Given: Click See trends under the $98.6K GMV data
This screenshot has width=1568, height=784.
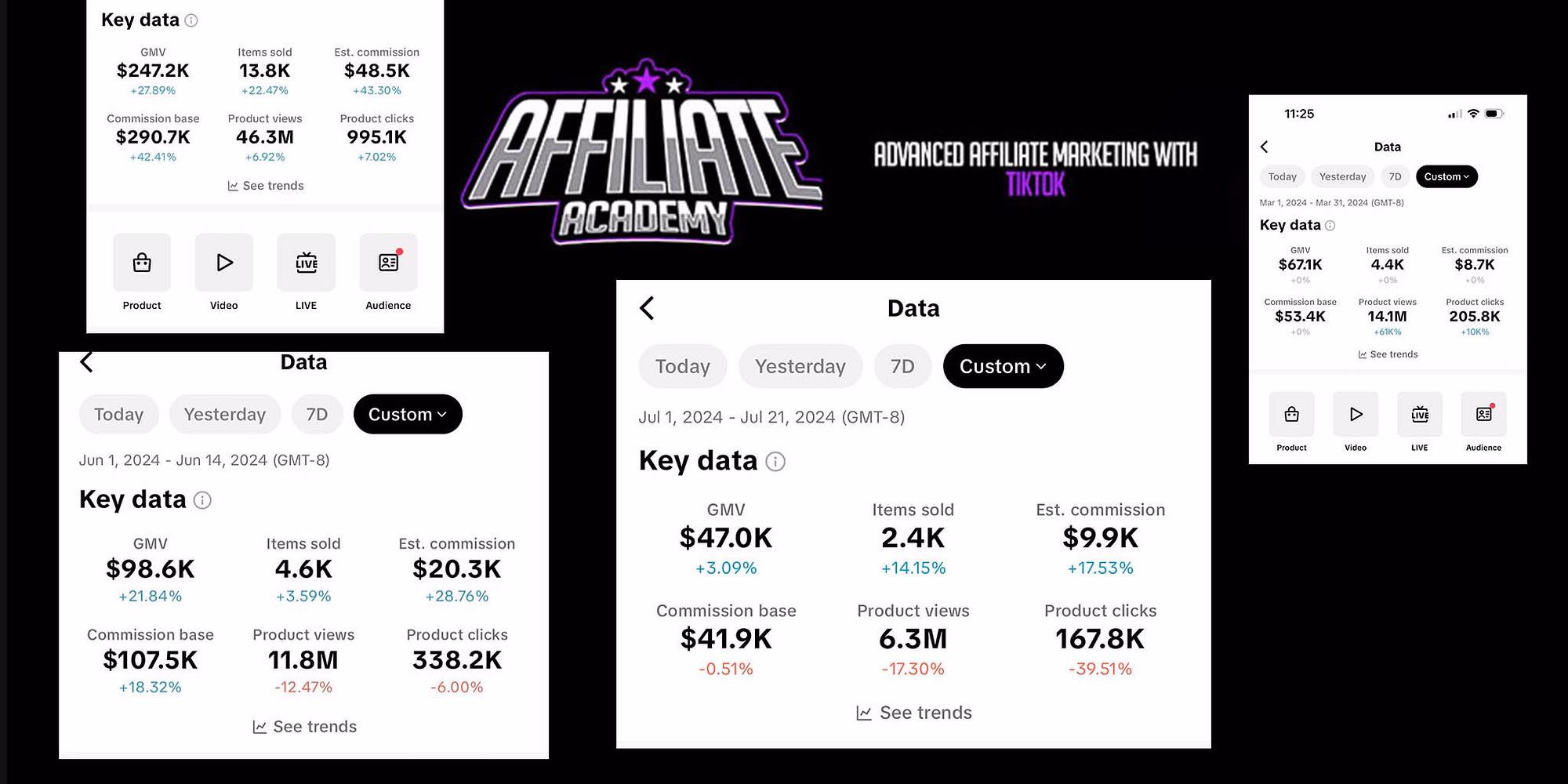Looking at the screenshot, I should tap(304, 727).
